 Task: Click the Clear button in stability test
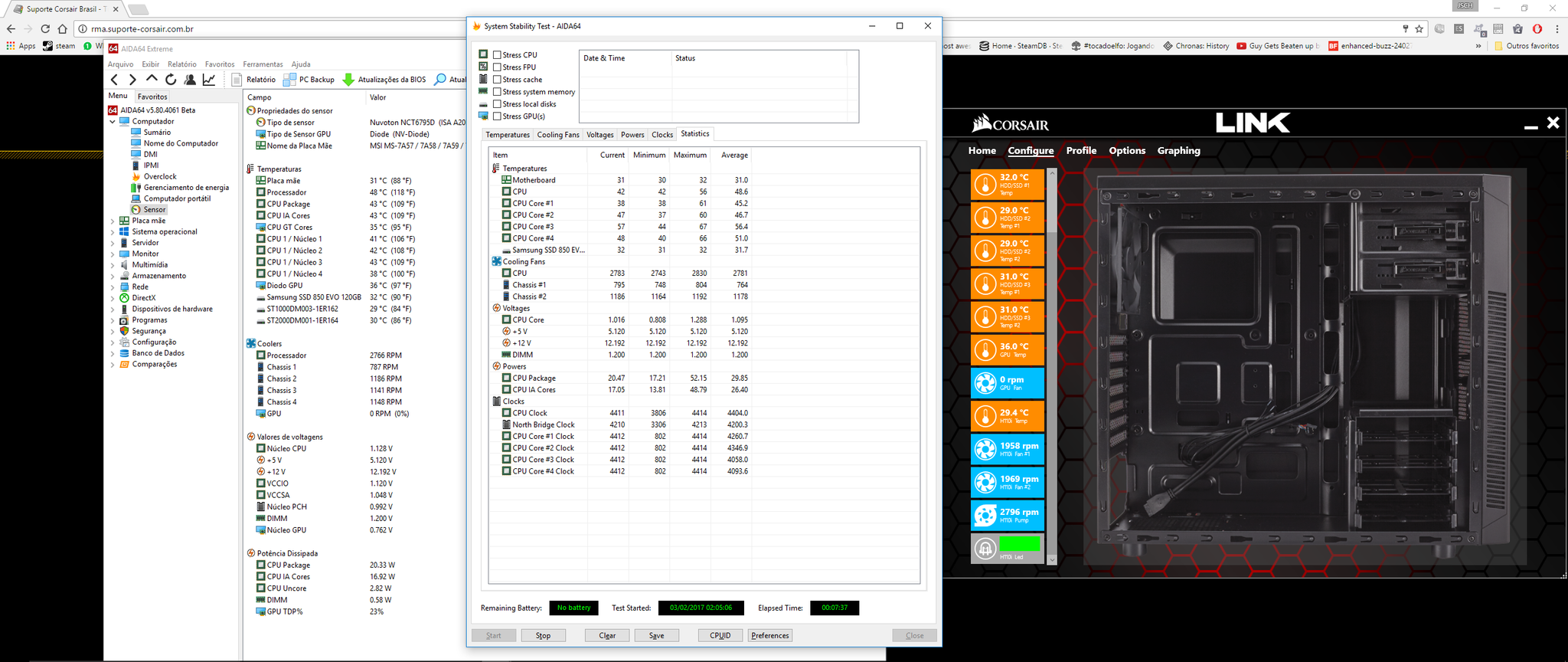point(607,635)
